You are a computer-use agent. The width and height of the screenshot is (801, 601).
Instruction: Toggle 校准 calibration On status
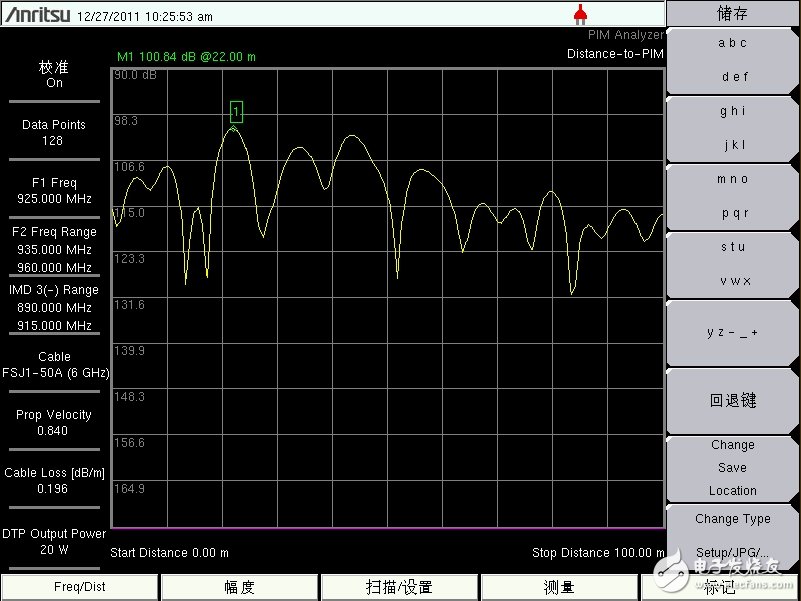[x=54, y=75]
